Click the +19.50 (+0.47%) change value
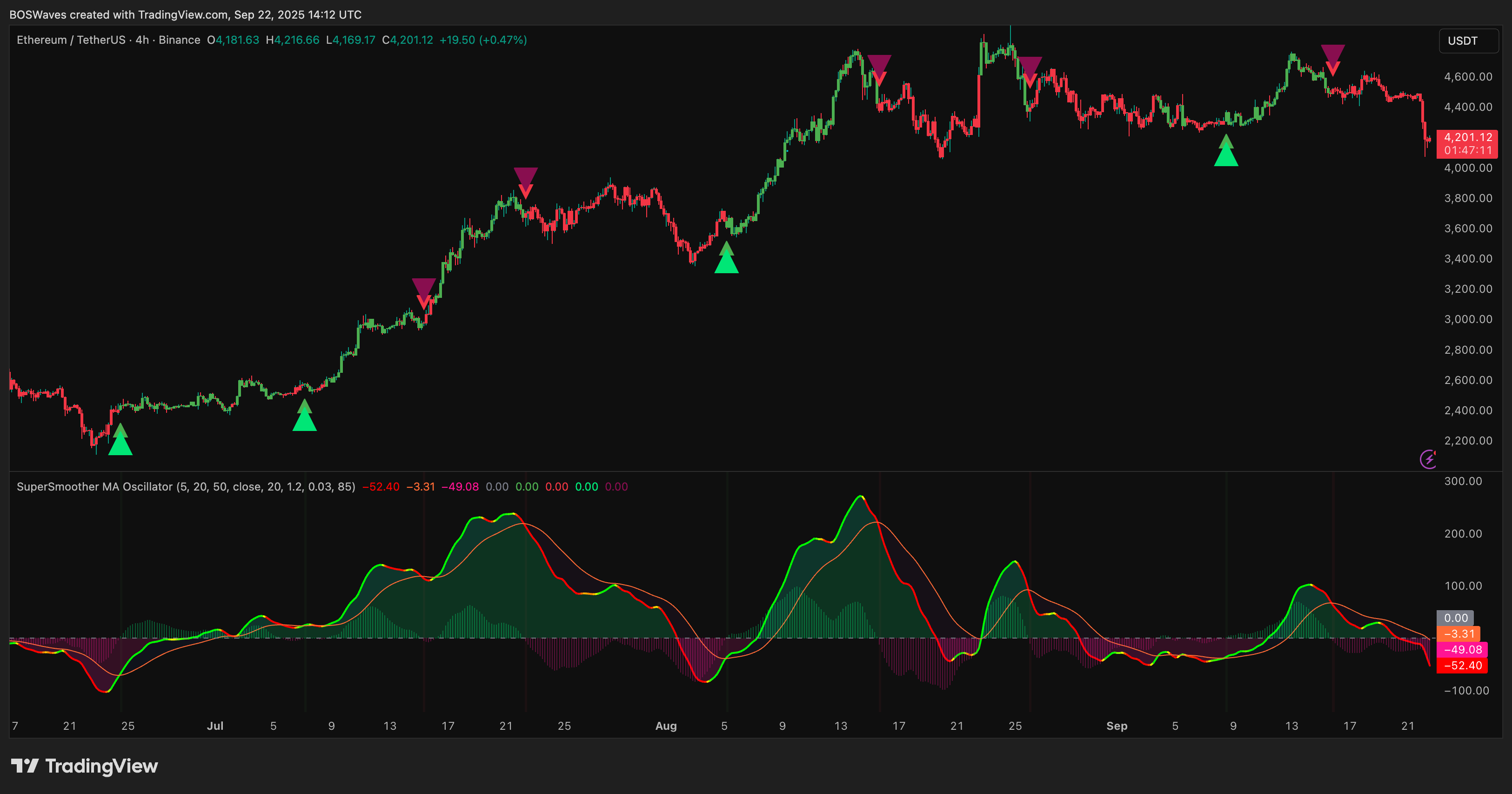Screen dimensions: 1512x794 (x=483, y=40)
